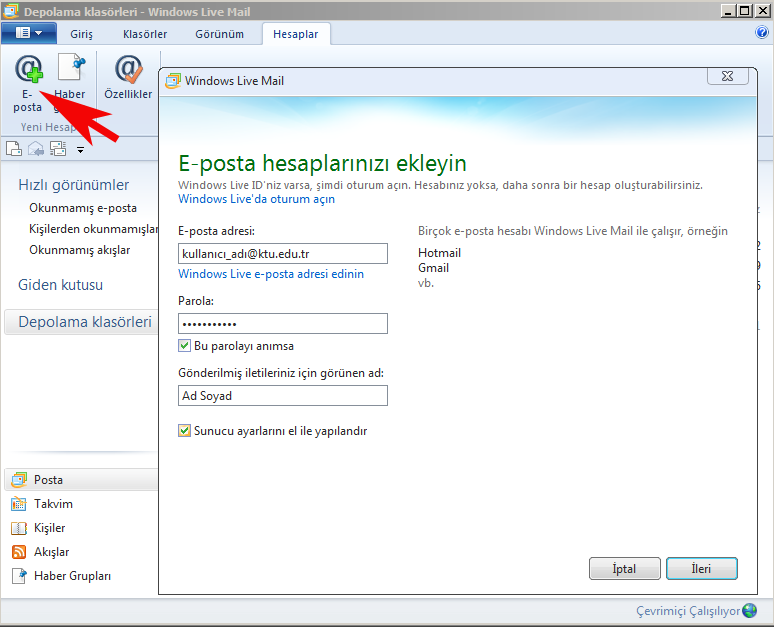Click the Parola password field
This screenshot has width=774, height=627.
283,324
